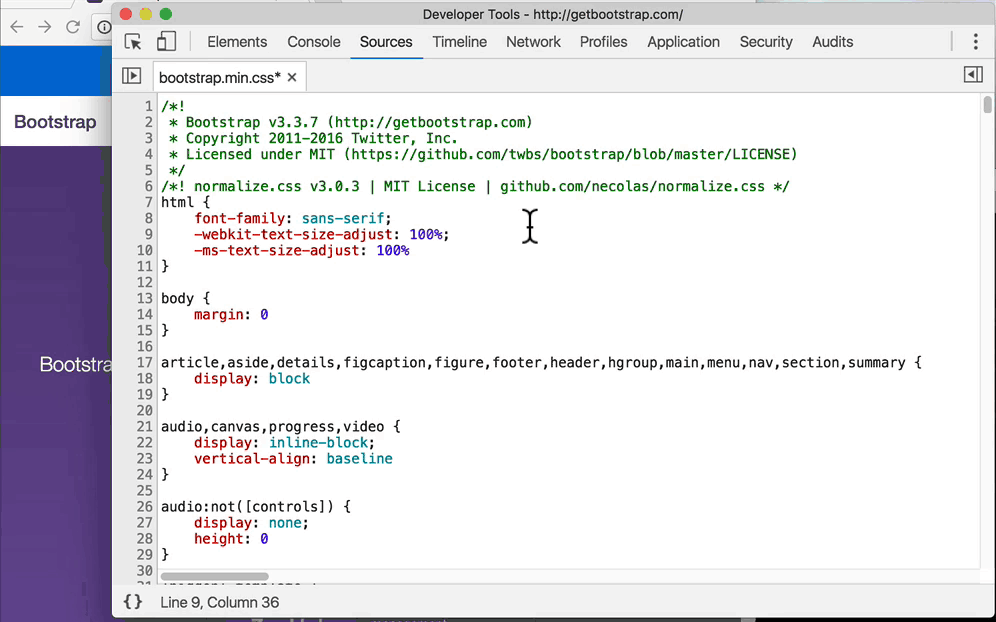This screenshot has width=996, height=622.
Task: Open the customize DevTools menu
Action: click(x=975, y=43)
